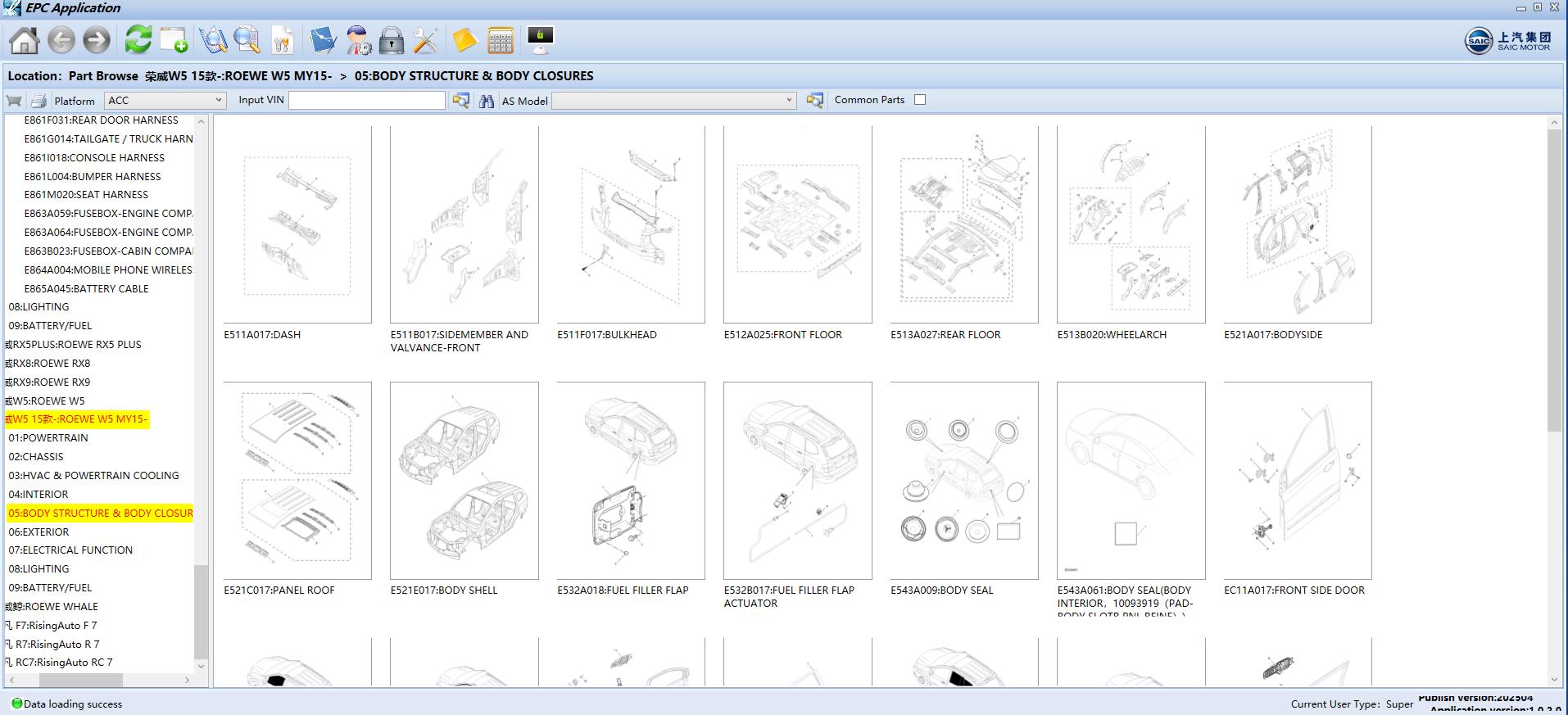Select W5:ROEWE W5 tree node

click(46, 401)
